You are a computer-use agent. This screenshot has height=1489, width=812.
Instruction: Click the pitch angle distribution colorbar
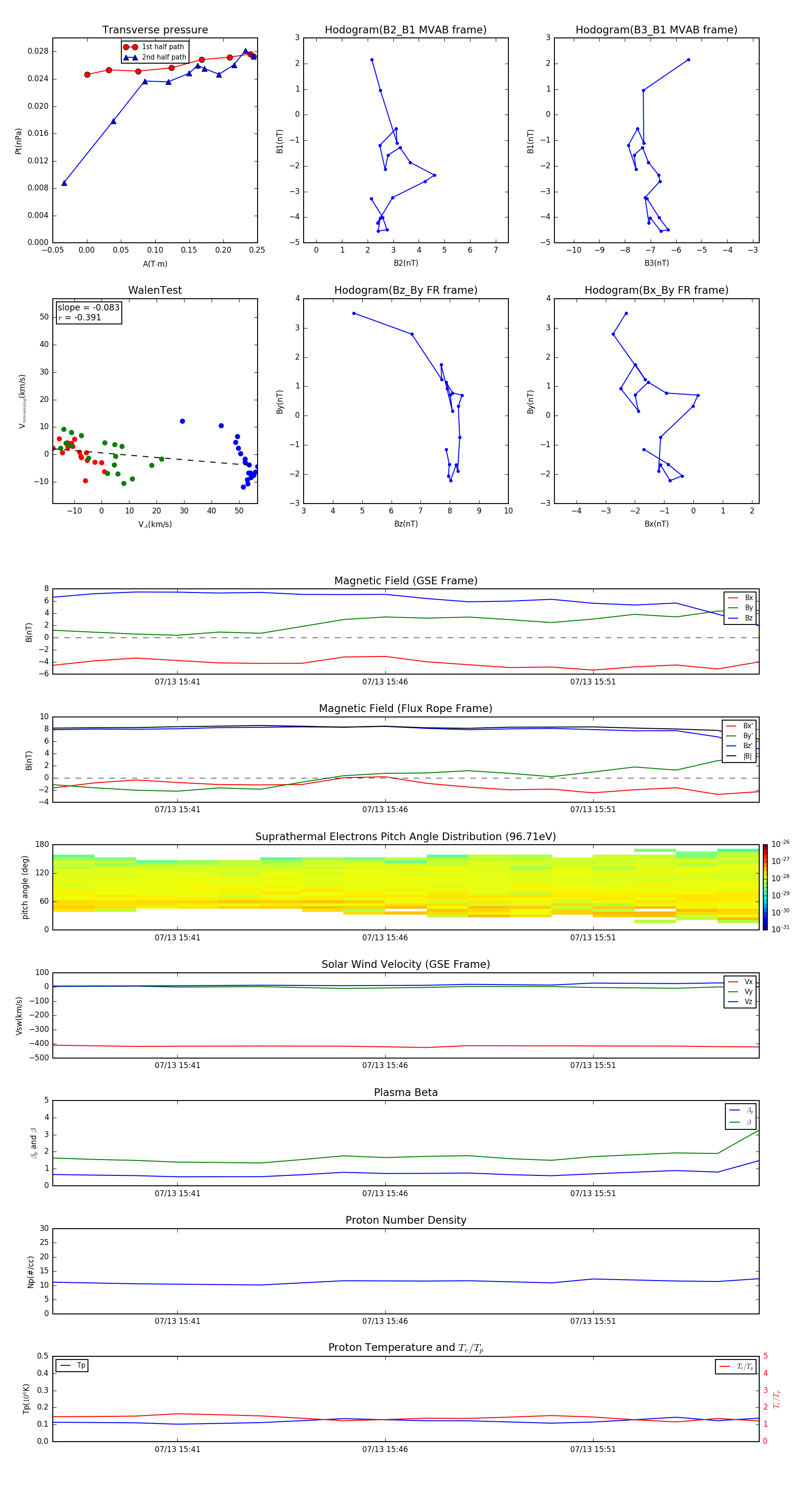tap(765, 887)
